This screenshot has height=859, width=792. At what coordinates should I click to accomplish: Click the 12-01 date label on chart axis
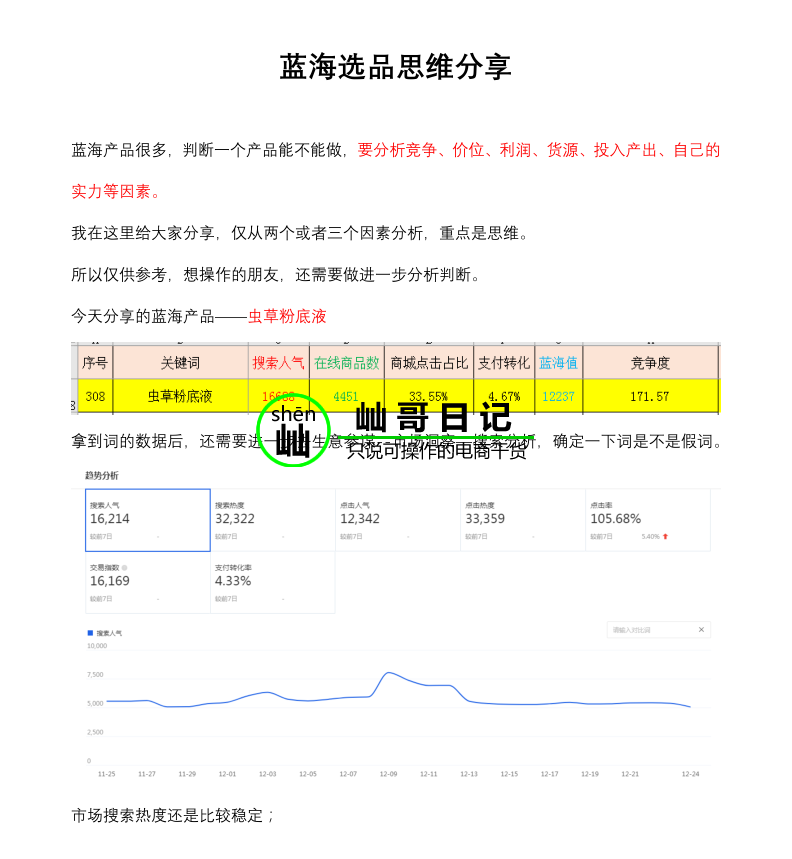tap(227, 774)
